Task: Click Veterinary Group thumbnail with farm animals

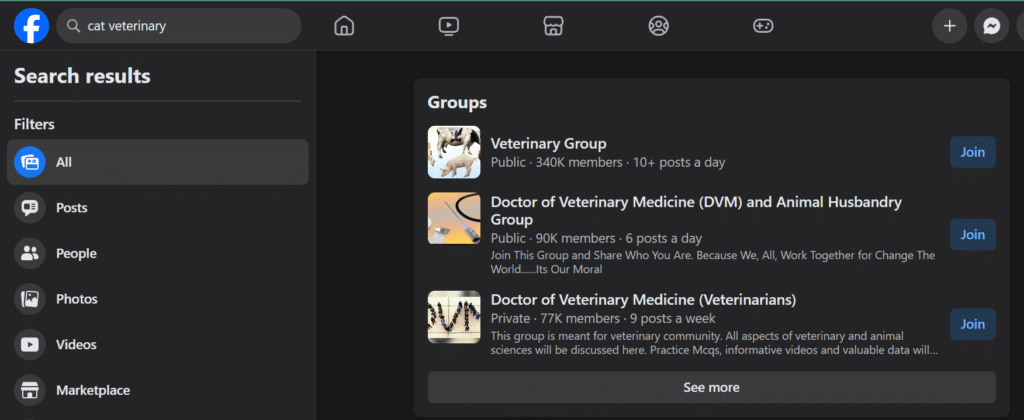Action: [454, 152]
